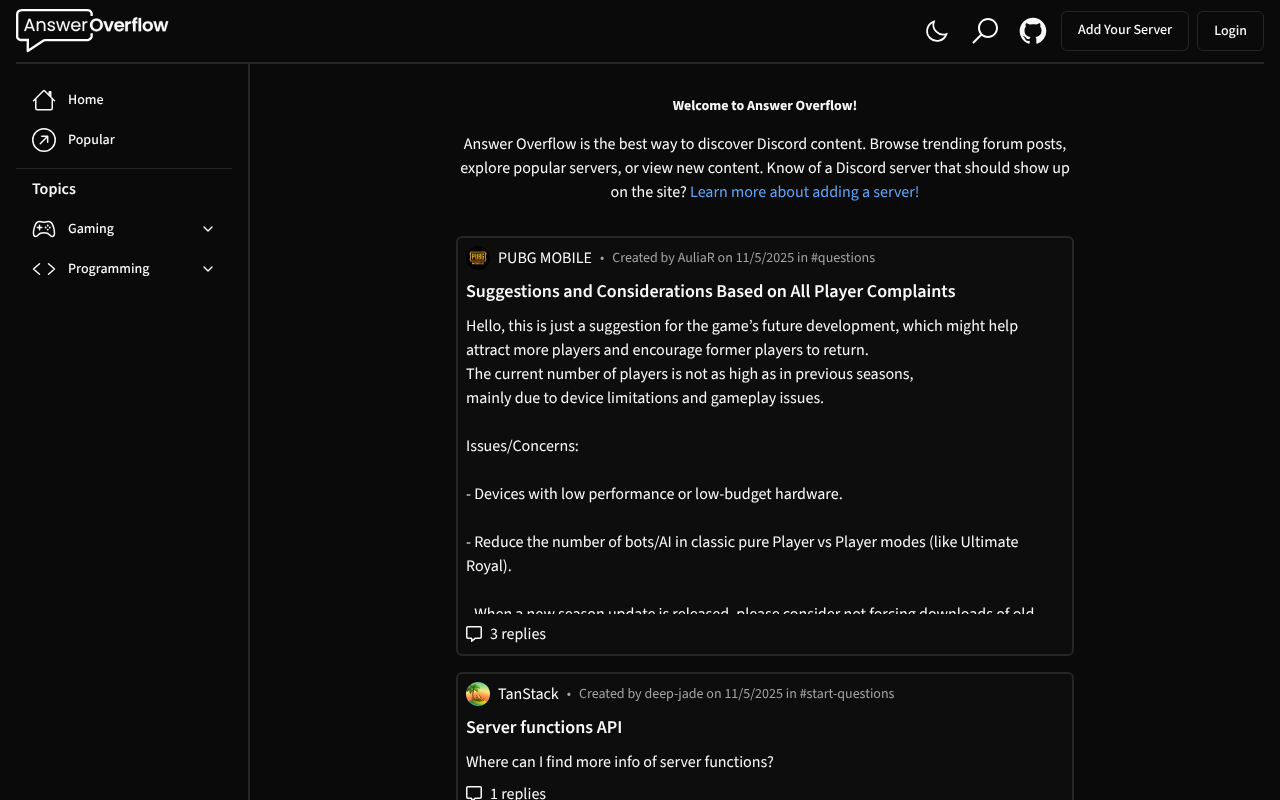Open the Server functions API post title

coord(544,727)
